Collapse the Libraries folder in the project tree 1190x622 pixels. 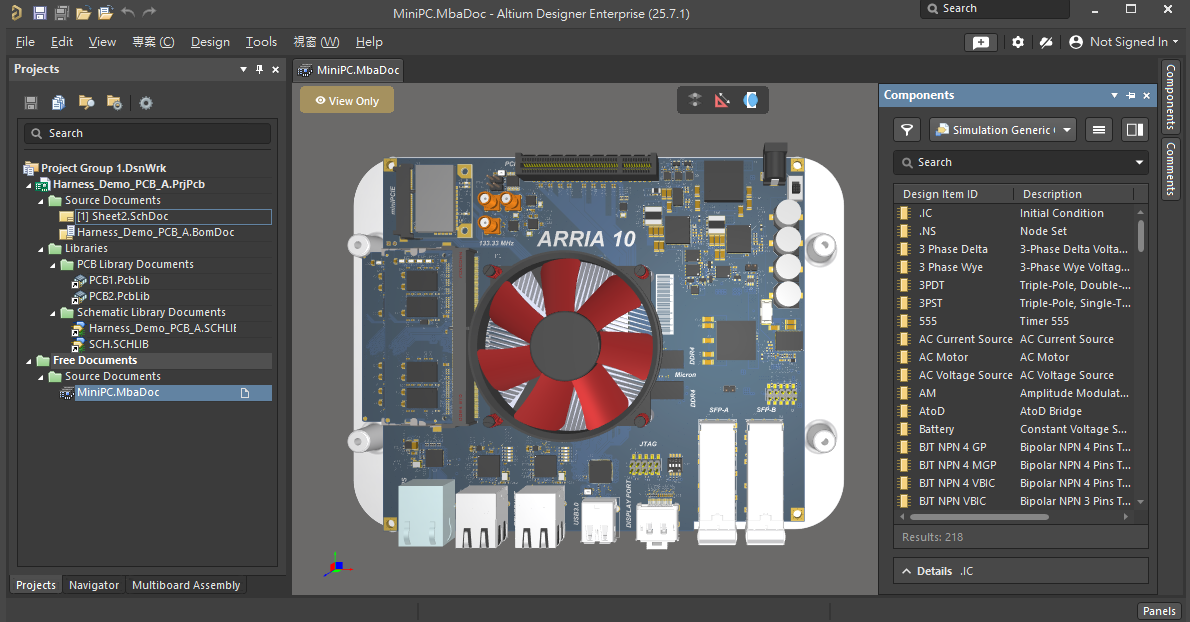[41, 249]
